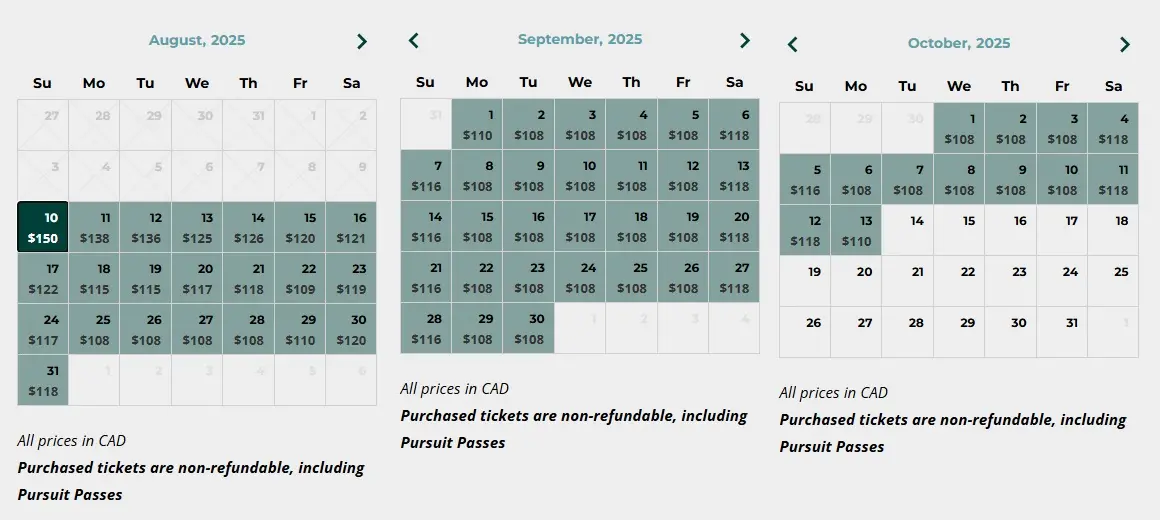Choose October 4 for $118

click(x=1113, y=128)
